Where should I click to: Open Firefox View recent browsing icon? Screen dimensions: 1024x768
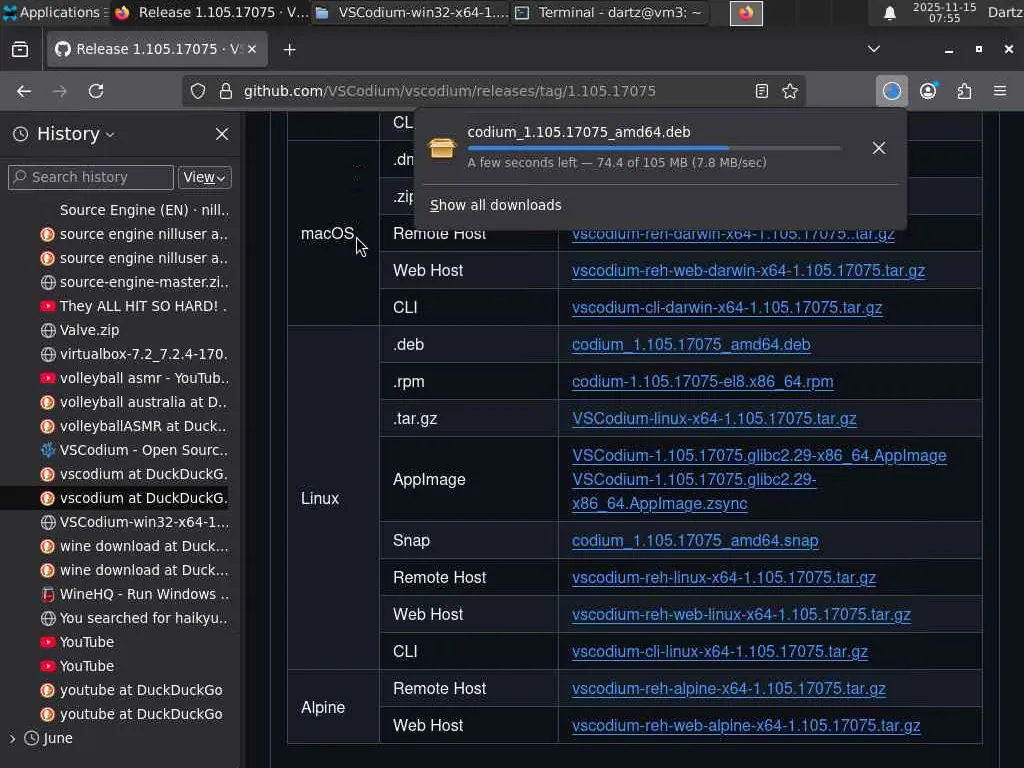click(x=20, y=50)
